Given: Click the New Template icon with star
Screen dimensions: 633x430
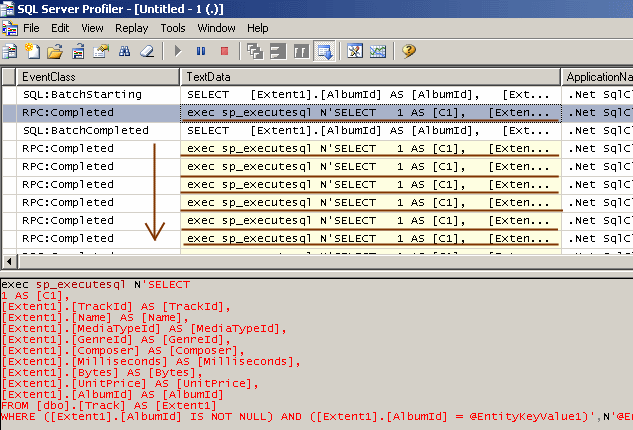Looking at the screenshot, I should (x=32, y=51).
